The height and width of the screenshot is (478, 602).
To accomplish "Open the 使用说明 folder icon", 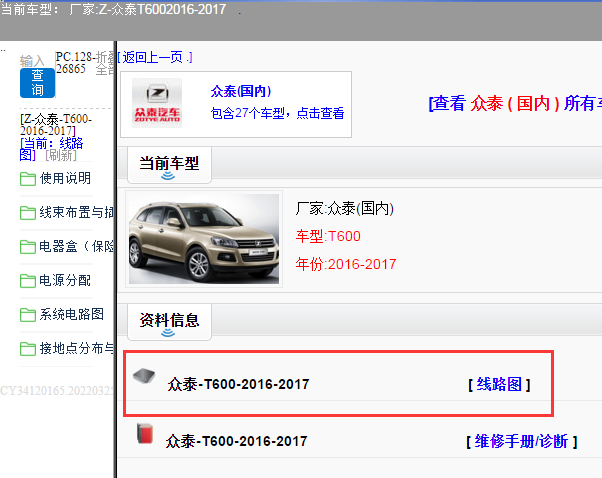I will 28,179.
